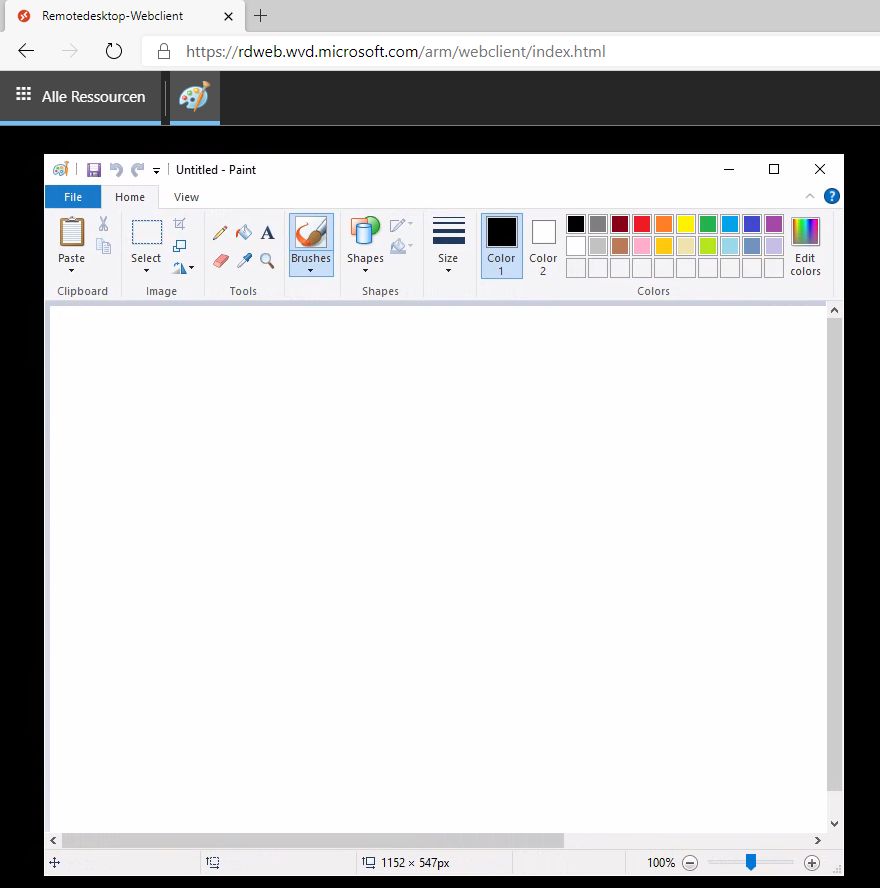Click the Size line thickness icon
The height and width of the screenshot is (888, 880).
448,231
